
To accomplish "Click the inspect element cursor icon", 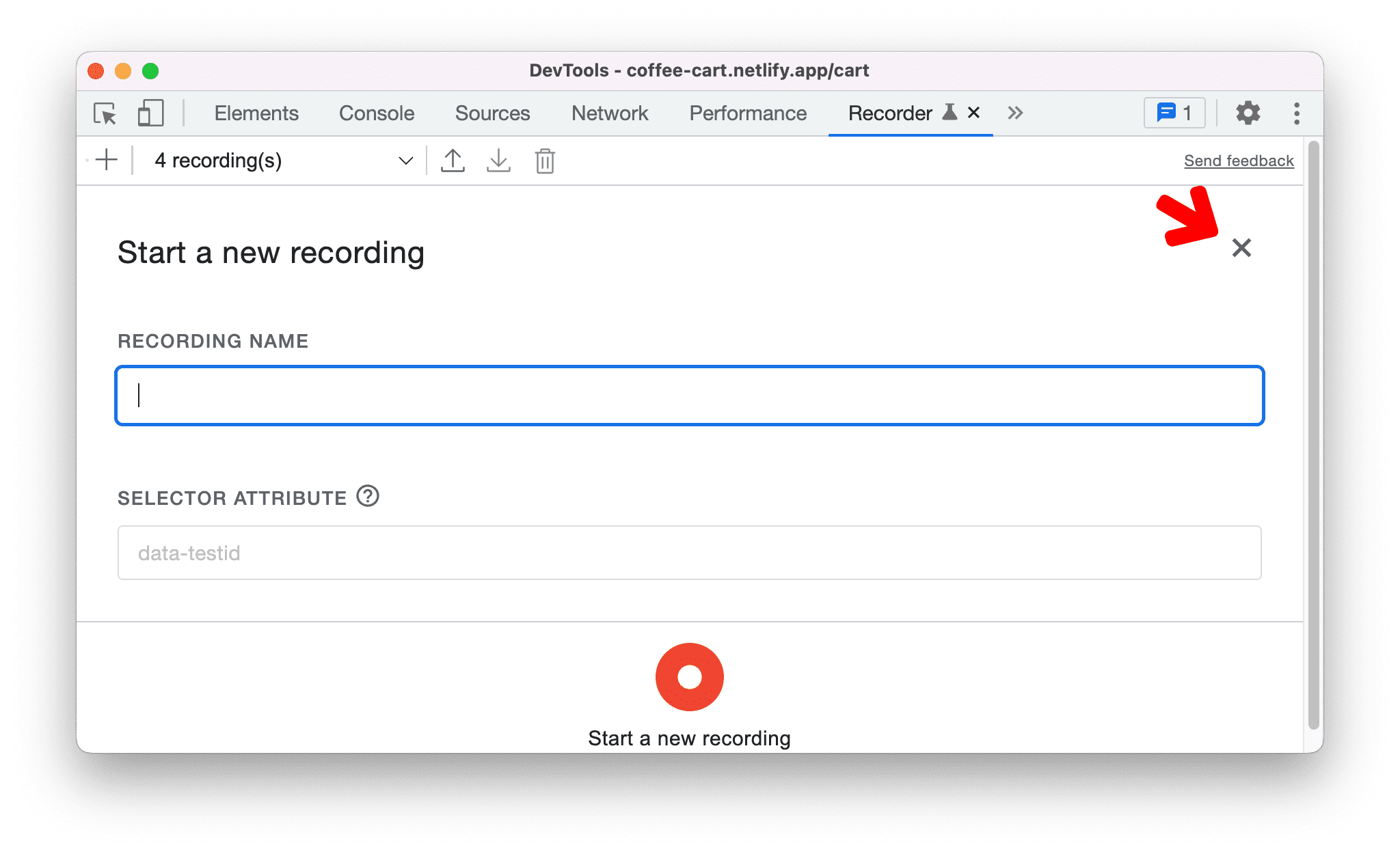I will 105,113.
